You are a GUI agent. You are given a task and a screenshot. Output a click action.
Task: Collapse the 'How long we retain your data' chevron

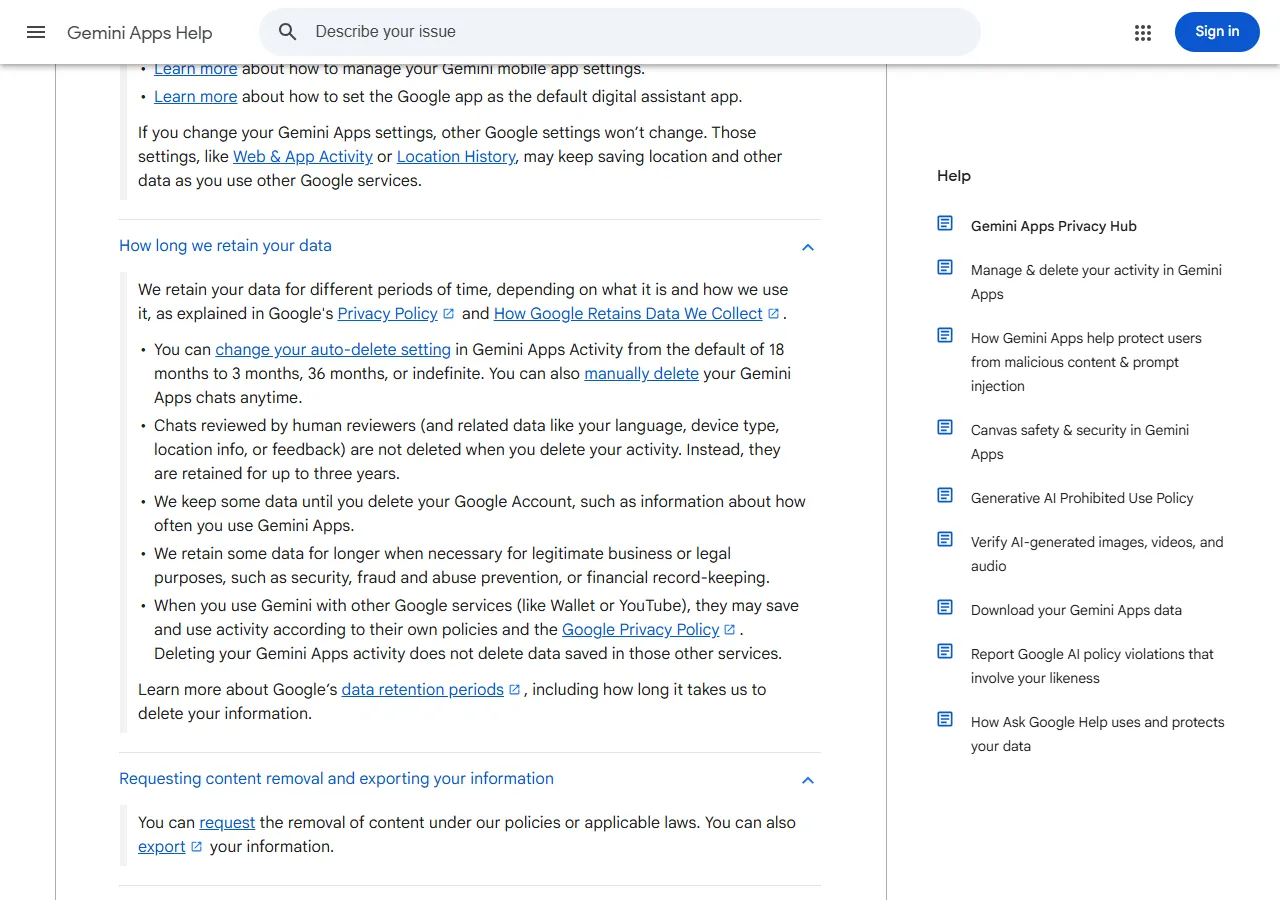coord(808,247)
